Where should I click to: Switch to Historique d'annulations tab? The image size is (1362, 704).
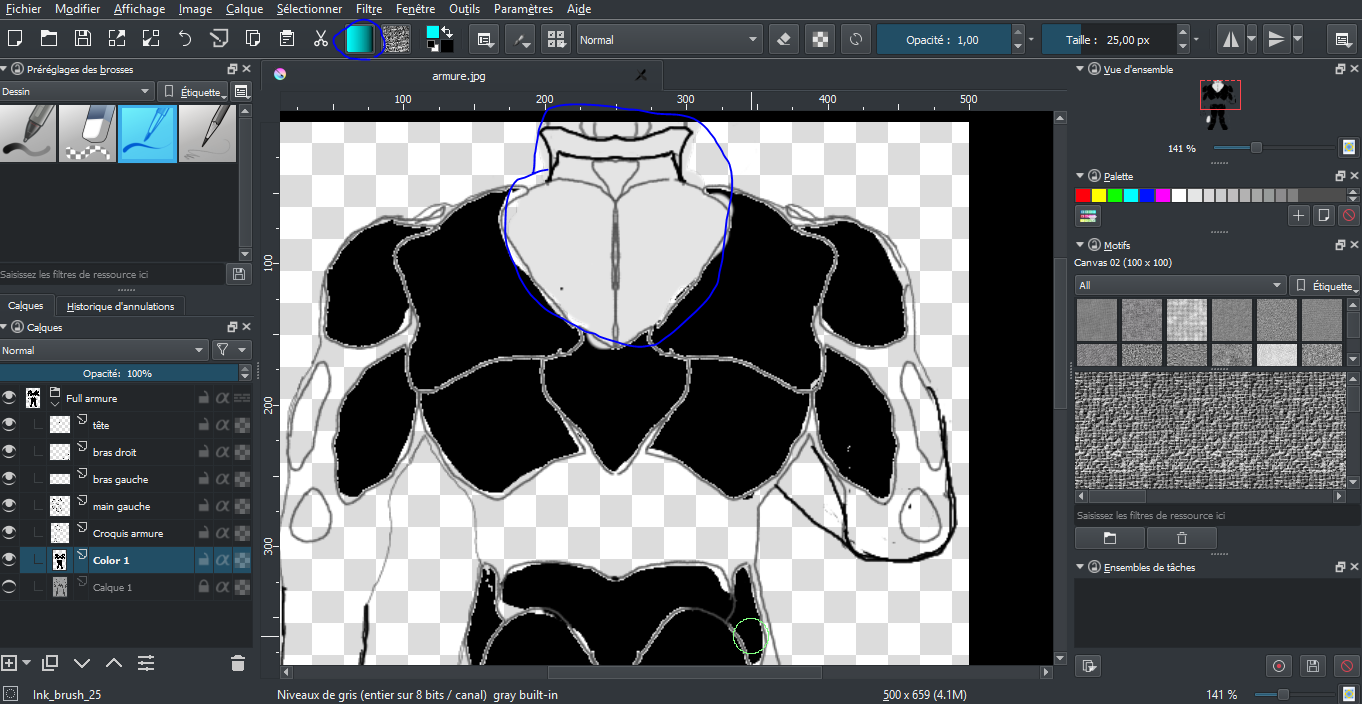[x=120, y=306]
